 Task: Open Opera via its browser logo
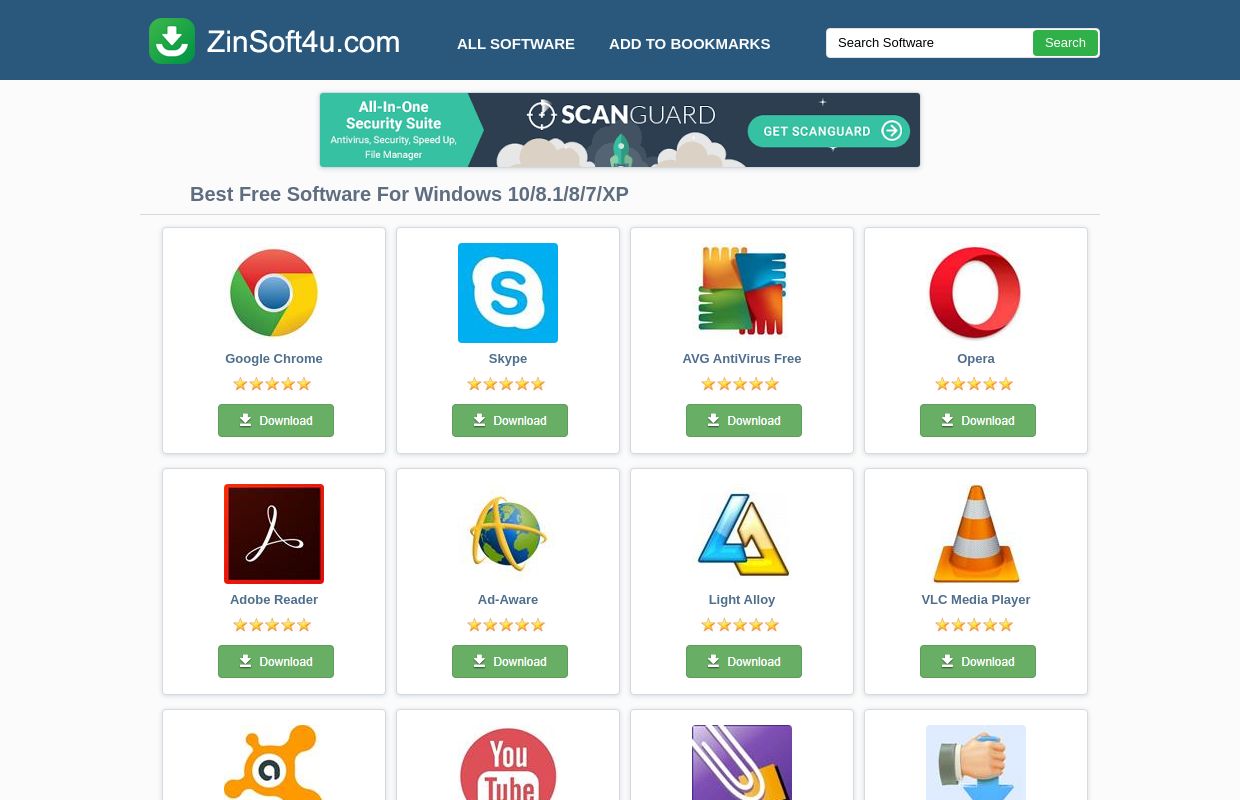(975, 292)
